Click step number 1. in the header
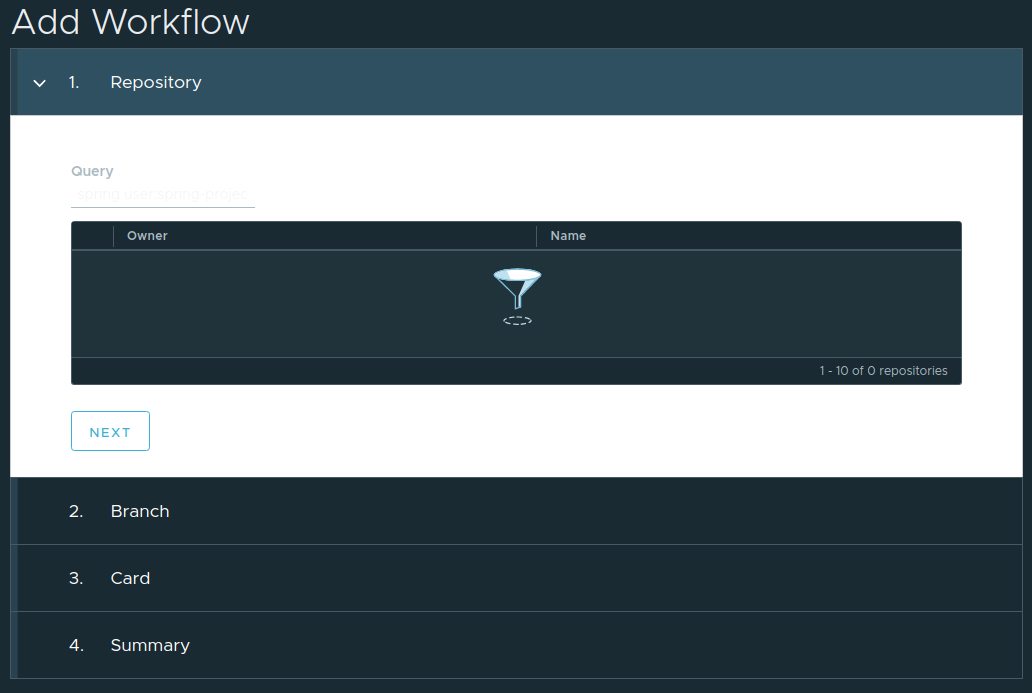This screenshot has width=1032, height=693. (74, 82)
